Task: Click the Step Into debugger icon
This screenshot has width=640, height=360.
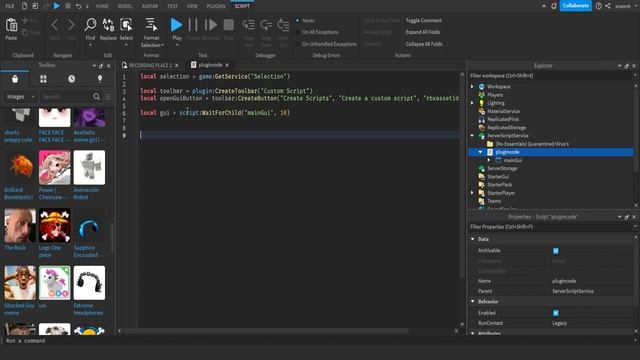Action: point(249,25)
